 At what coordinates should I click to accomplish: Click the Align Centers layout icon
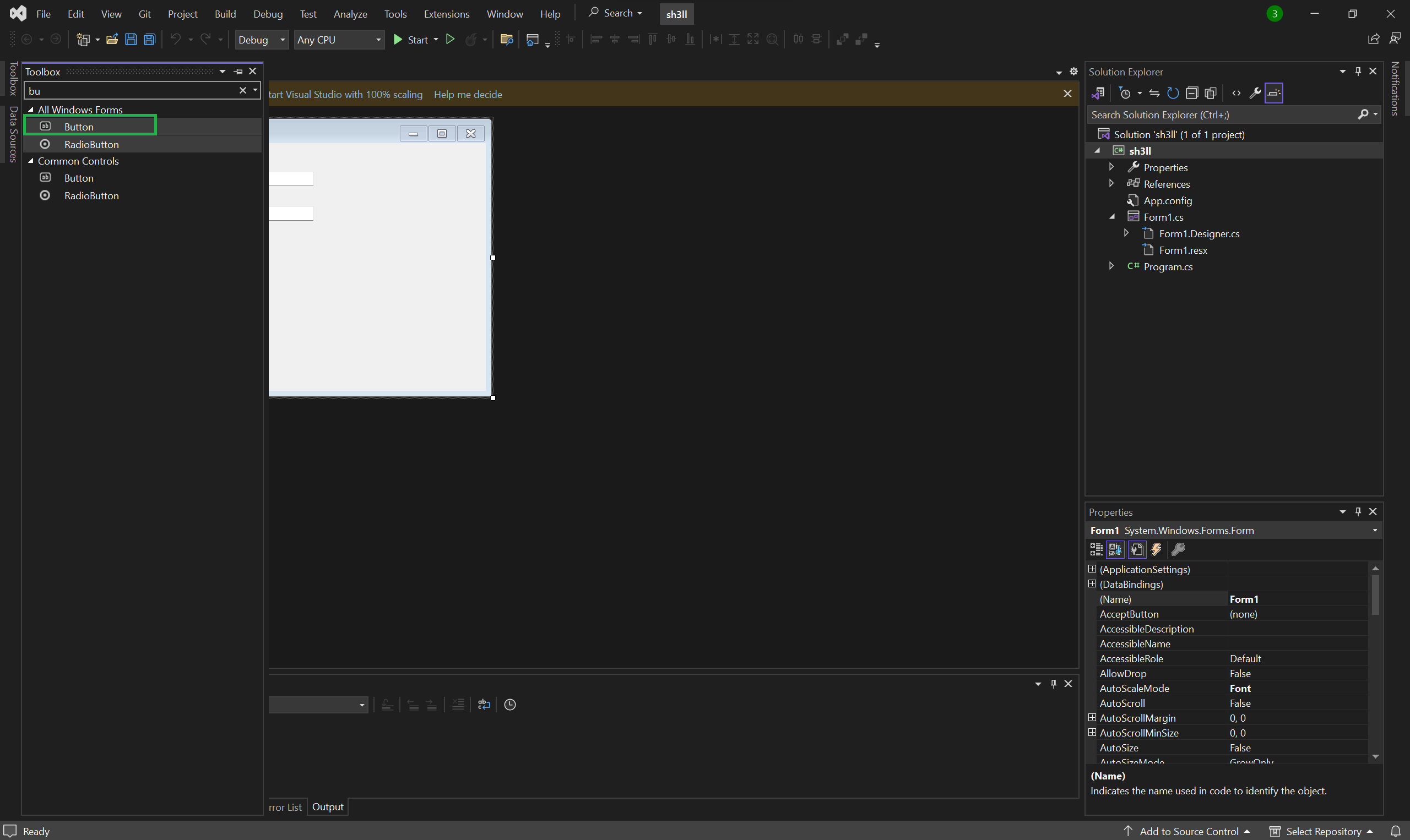[x=615, y=40]
